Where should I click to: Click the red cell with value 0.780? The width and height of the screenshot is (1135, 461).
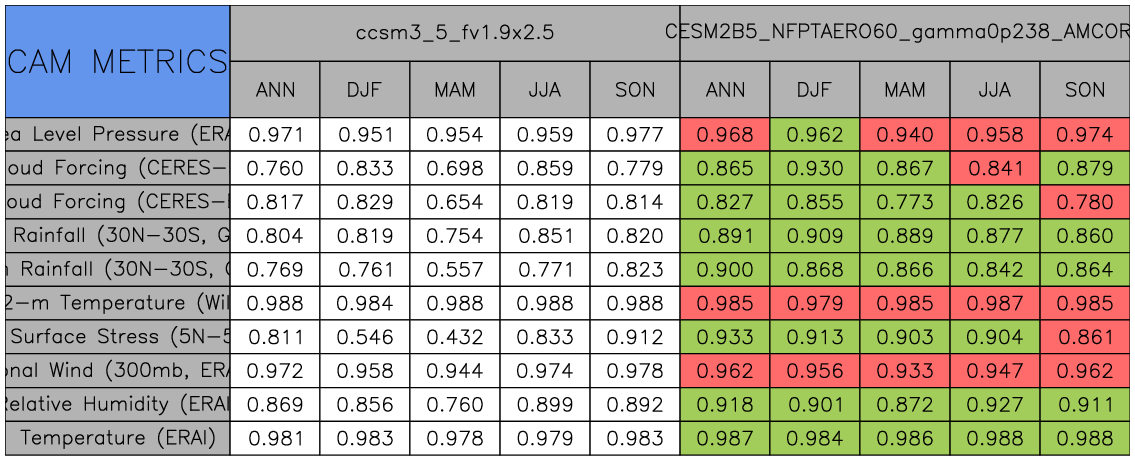click(x=1085, y=202)
